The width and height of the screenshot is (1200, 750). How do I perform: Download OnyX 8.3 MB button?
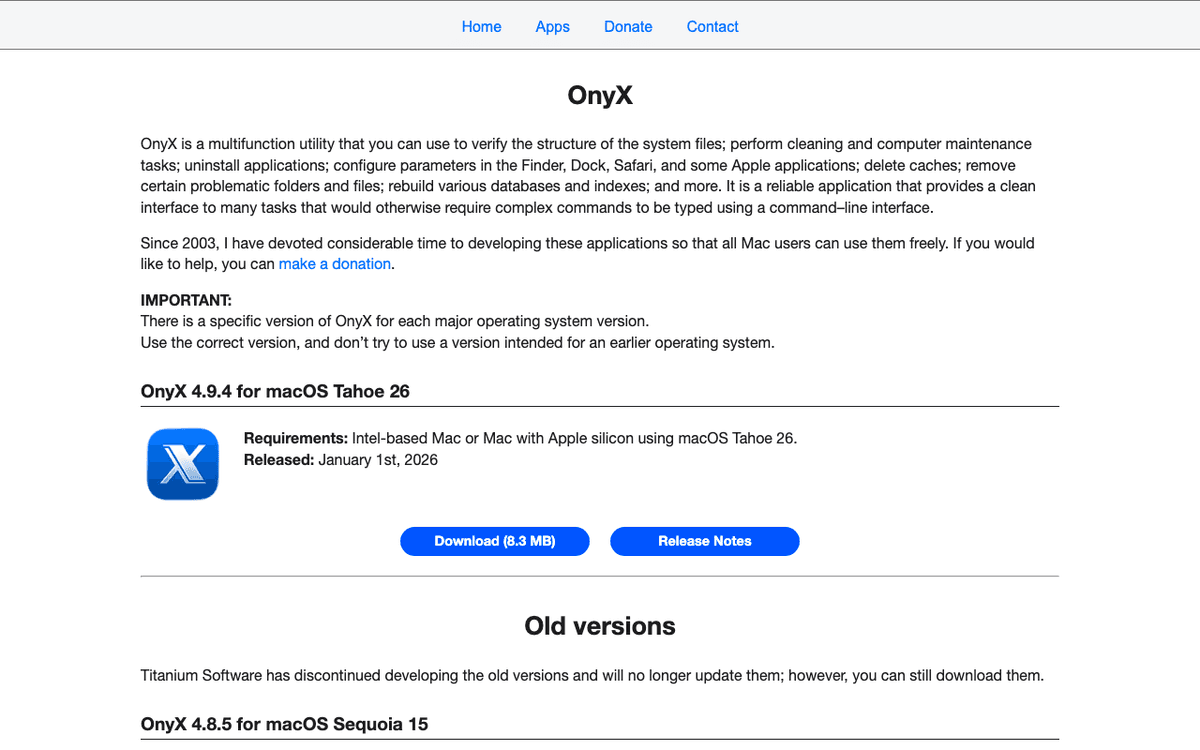pos(495,541)
